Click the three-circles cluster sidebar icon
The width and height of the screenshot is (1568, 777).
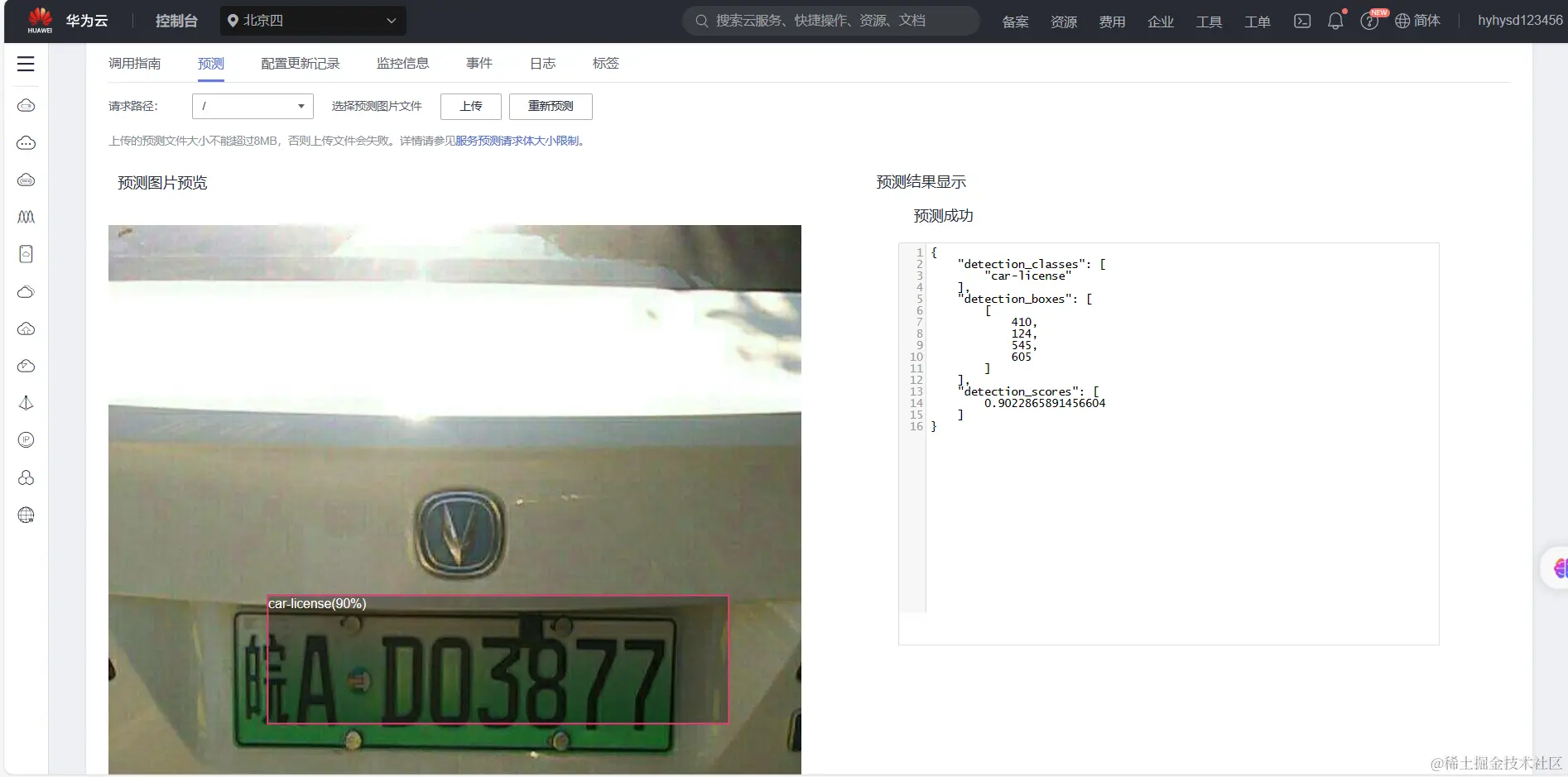point(26,477)
